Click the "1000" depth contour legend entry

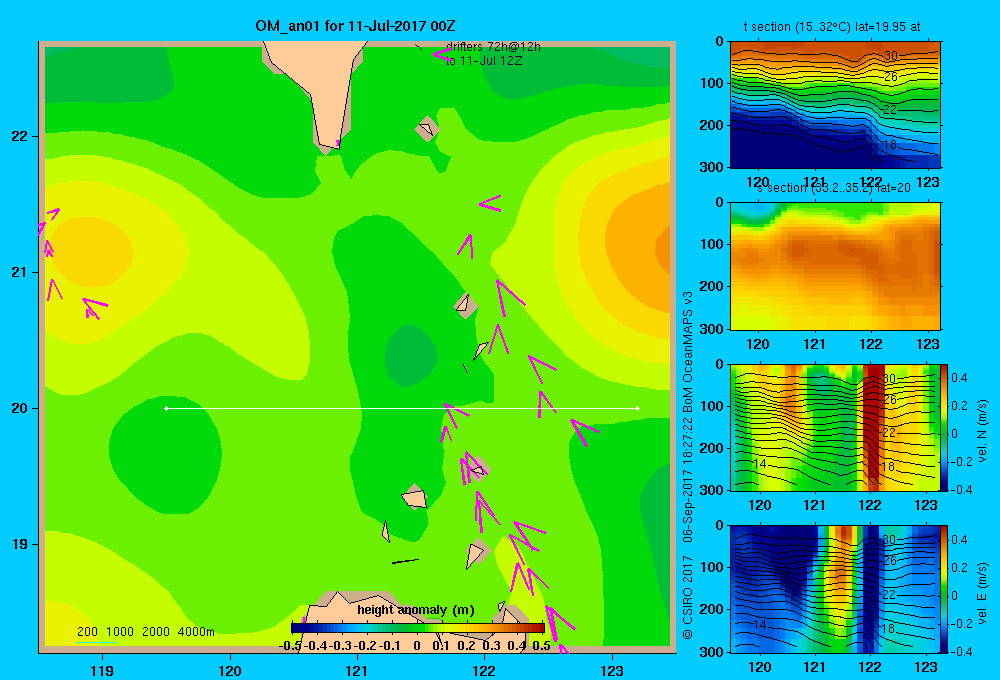point(120,632)
